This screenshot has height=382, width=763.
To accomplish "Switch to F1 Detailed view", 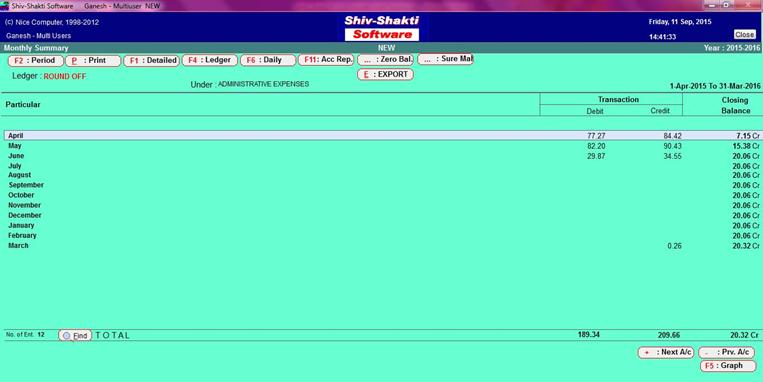I will point(152,61).
